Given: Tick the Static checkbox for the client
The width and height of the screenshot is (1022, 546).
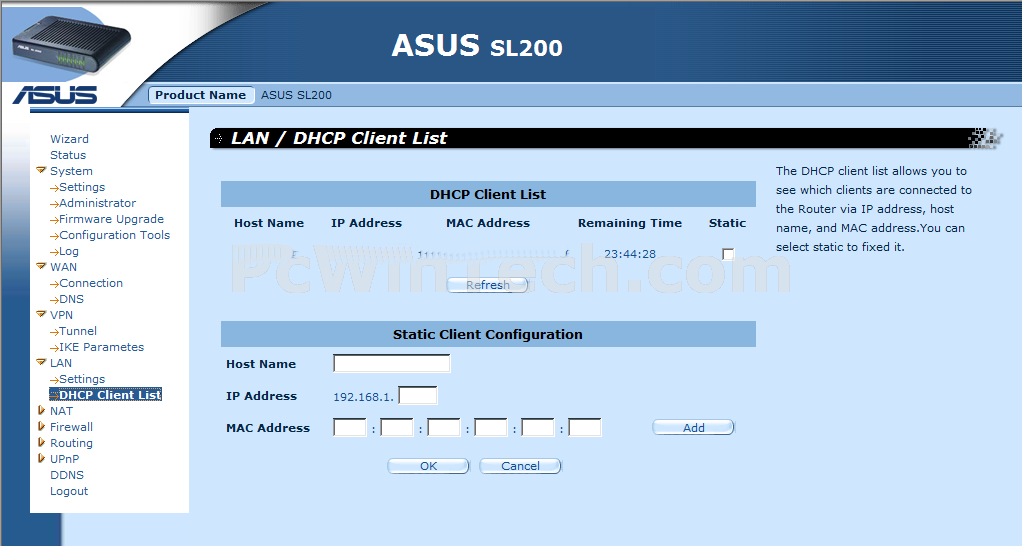Looking at the screenshot, I should 728,254.
